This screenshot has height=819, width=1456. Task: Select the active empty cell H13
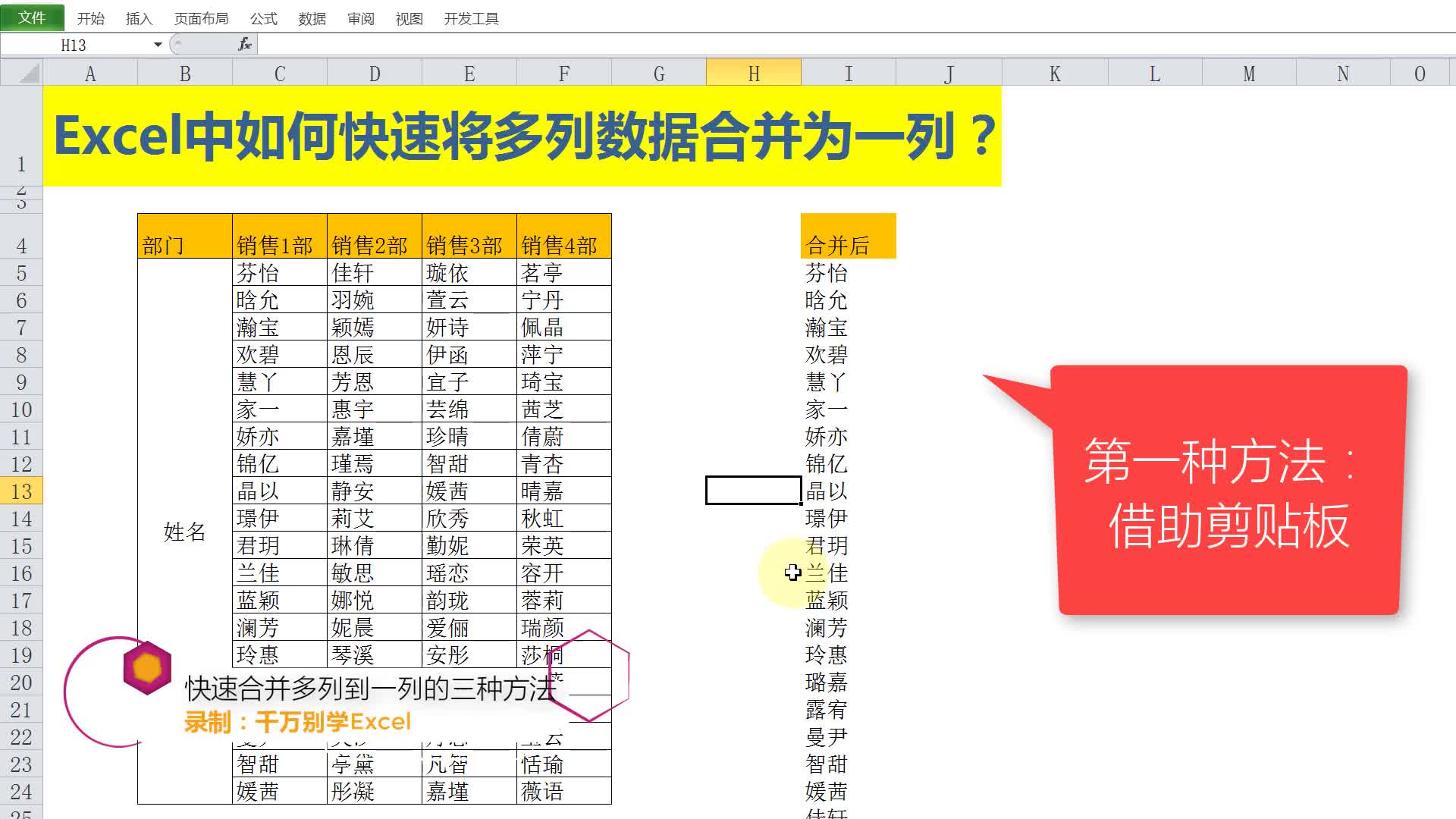[x=754, y=491]
